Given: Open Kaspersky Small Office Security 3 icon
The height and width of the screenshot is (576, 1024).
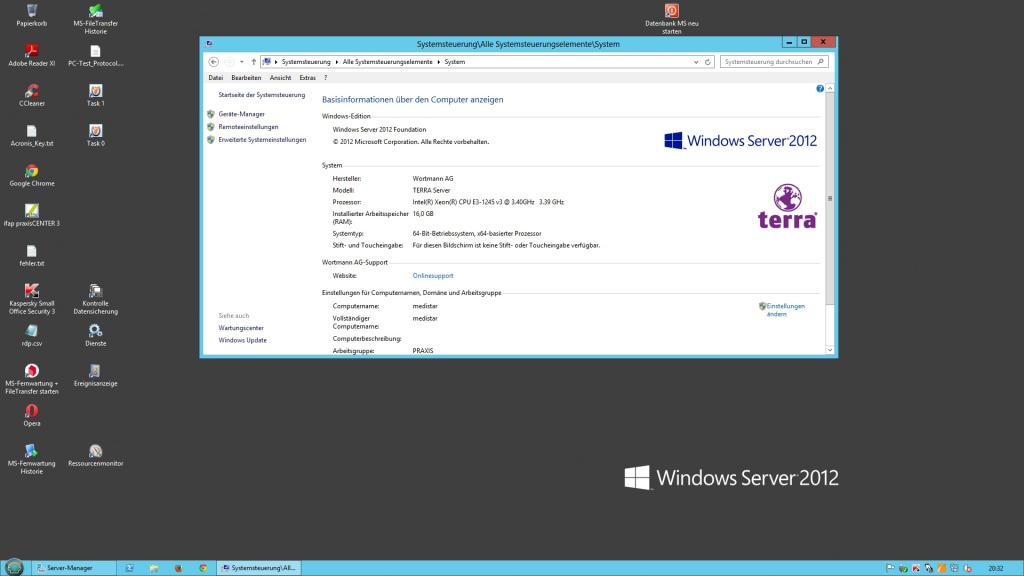Looking at the screenshot, I should click(31, 299).
